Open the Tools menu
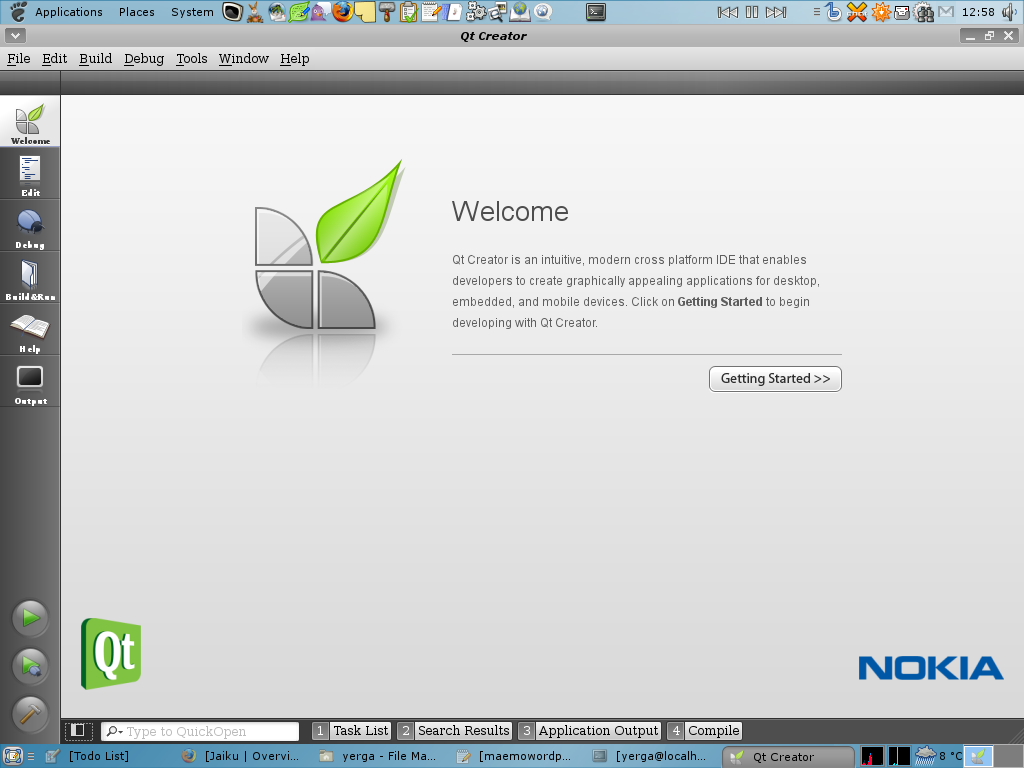The height and width of the screenshot is (768, 1024). 191,58
